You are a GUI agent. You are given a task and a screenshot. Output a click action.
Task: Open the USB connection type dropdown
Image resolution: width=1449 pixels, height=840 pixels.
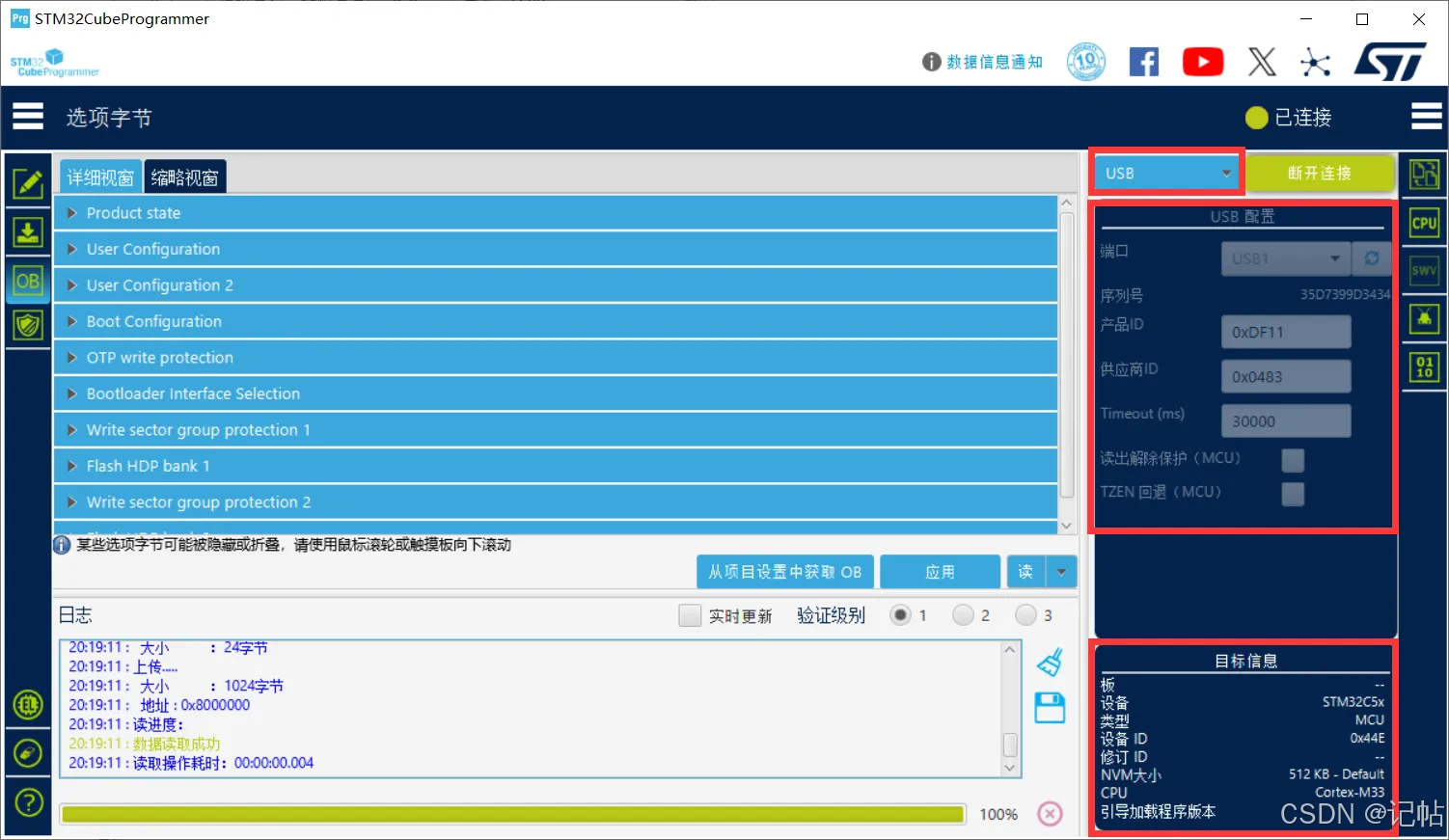(1167, 174)
